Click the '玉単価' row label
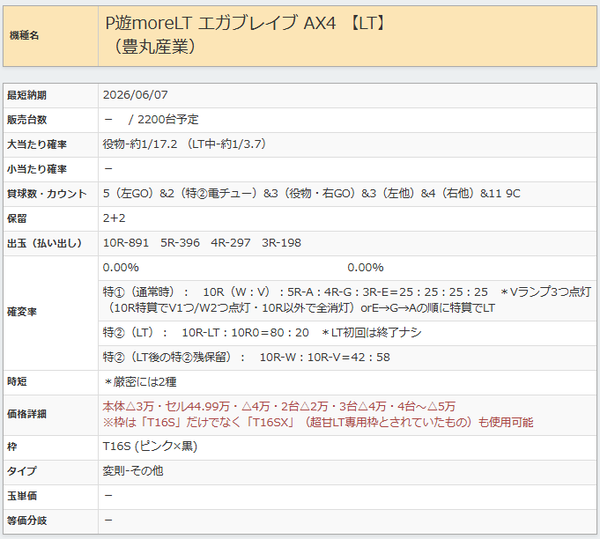The image size is (600, 539). click(x=22, y=496)
